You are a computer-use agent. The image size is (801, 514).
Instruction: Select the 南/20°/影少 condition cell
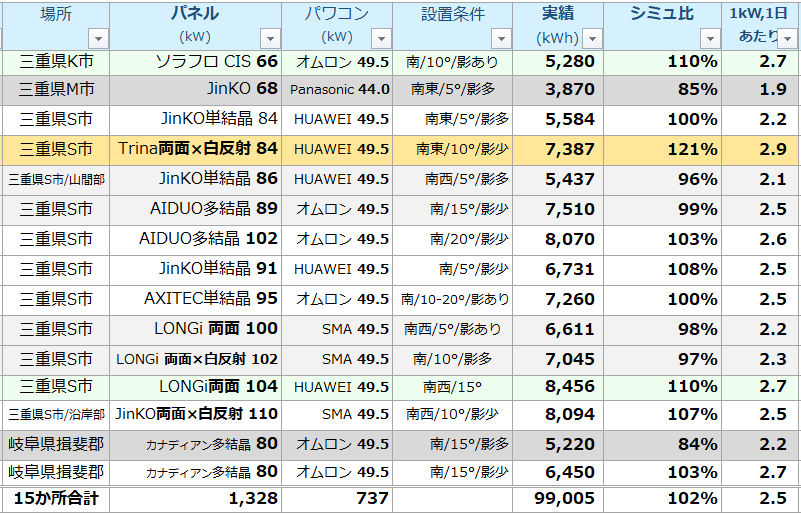(x=453, y=239)
